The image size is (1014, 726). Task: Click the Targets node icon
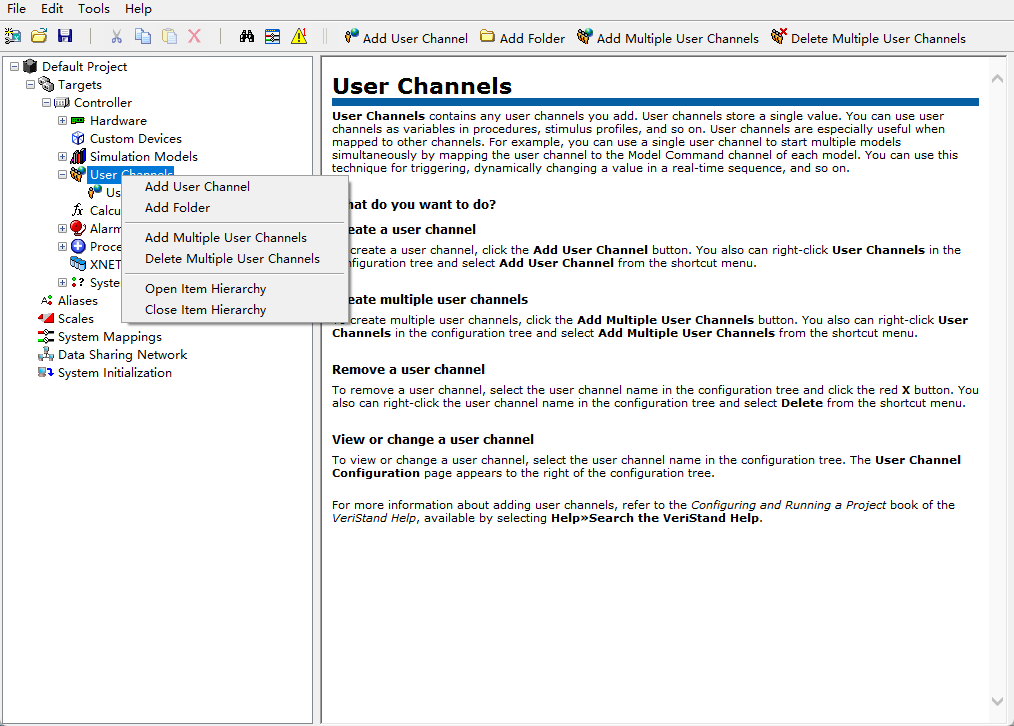pyautogui.click(x=46, y=84)
